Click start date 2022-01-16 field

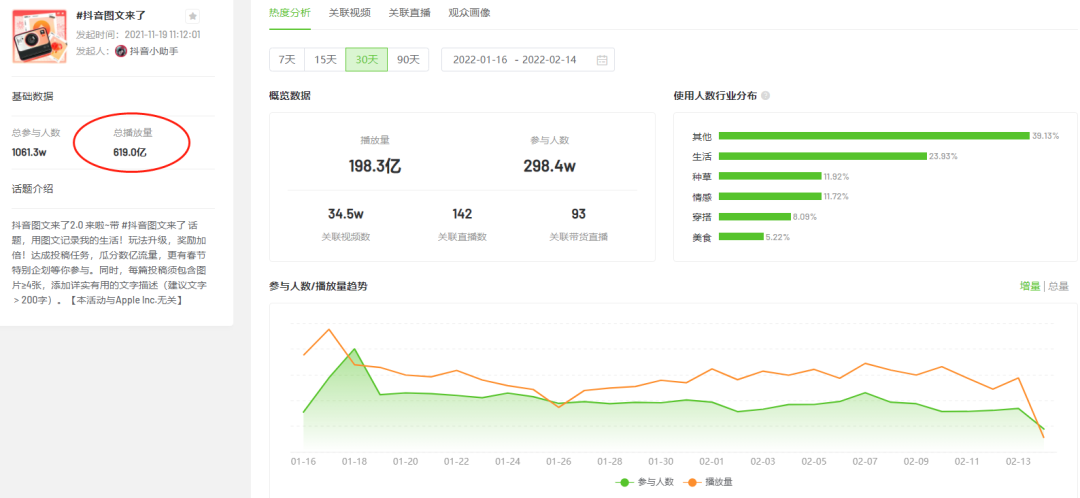pyautogui.click(x=480, y=60)
